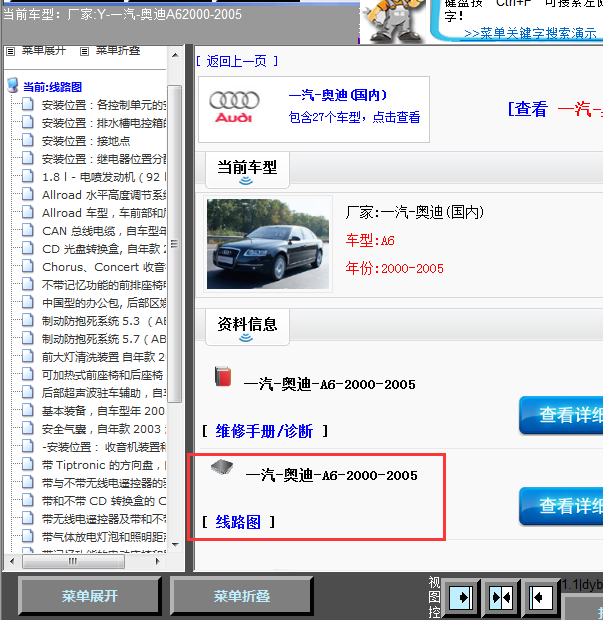Image resolution: width=603 pixels, height=620 pixels.
Task: Open >>菜单关键字搜索演示 link
Action: [530, 33]
